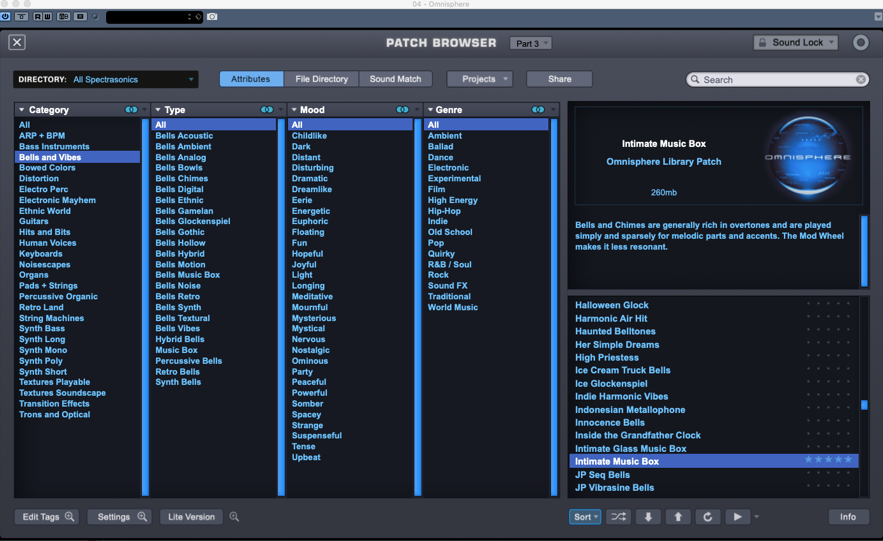
Task: Click the magnifier icon in search box
Action: coord(695,80)
